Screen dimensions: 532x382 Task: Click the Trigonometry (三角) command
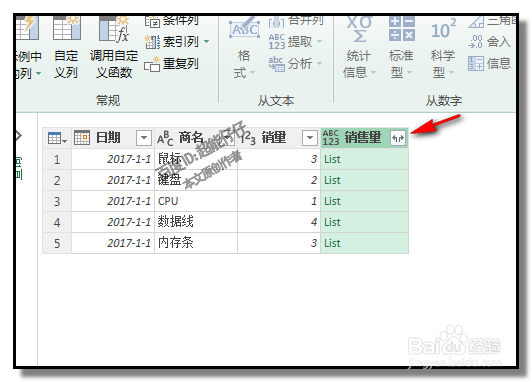tap(491, 21)
